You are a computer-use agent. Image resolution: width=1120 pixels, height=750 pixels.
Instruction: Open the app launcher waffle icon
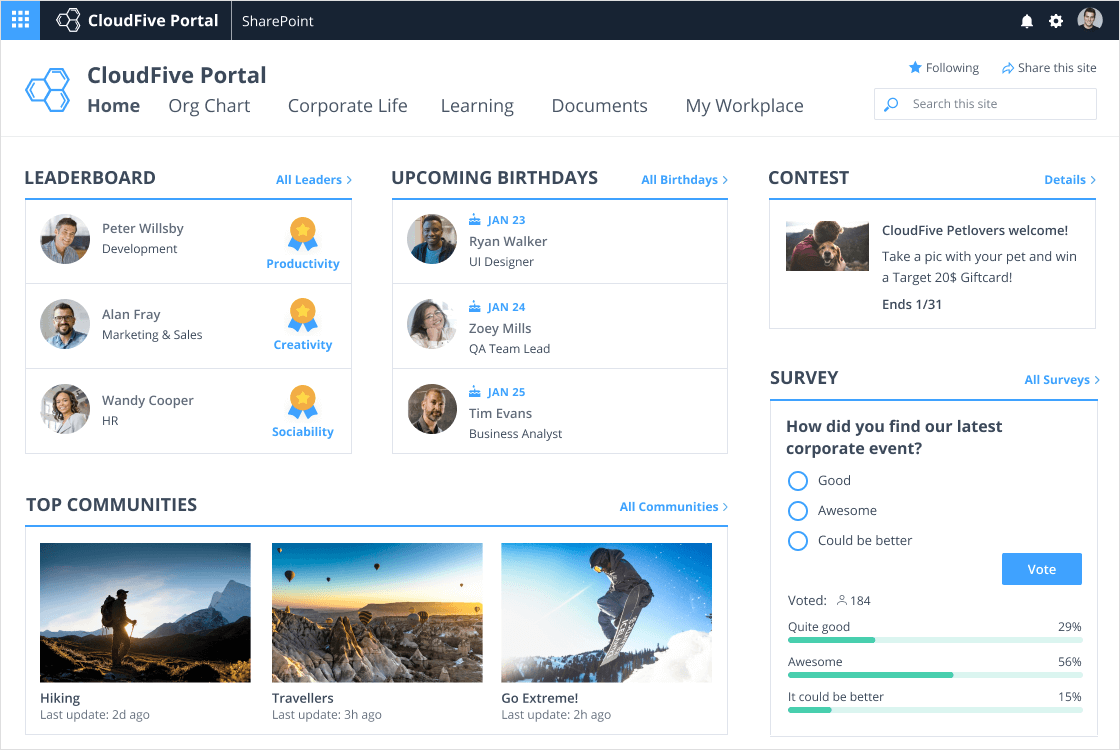click(x=20, y=20)
